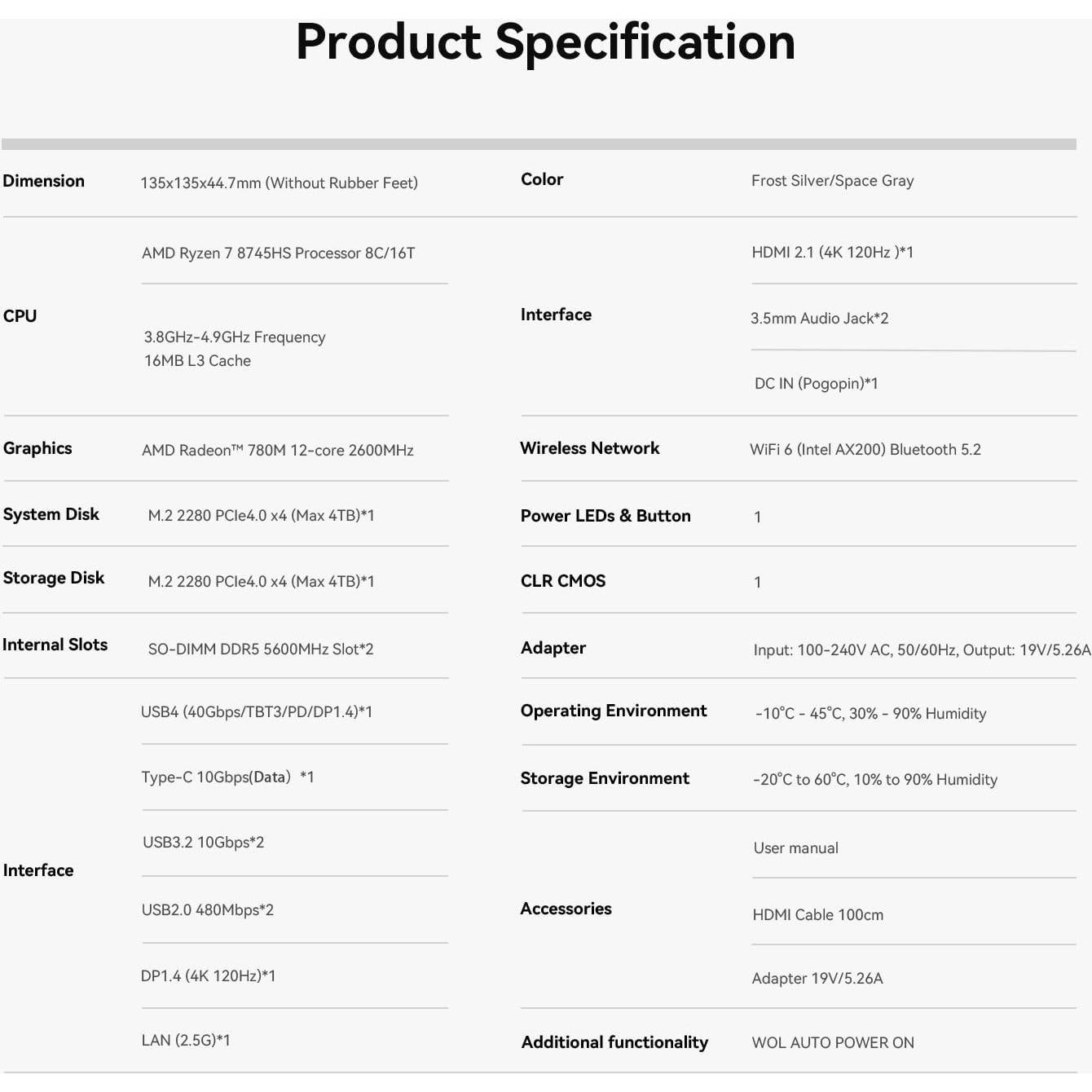Click the Product Specification heading
The image size is (1092, 1092).
545,42
